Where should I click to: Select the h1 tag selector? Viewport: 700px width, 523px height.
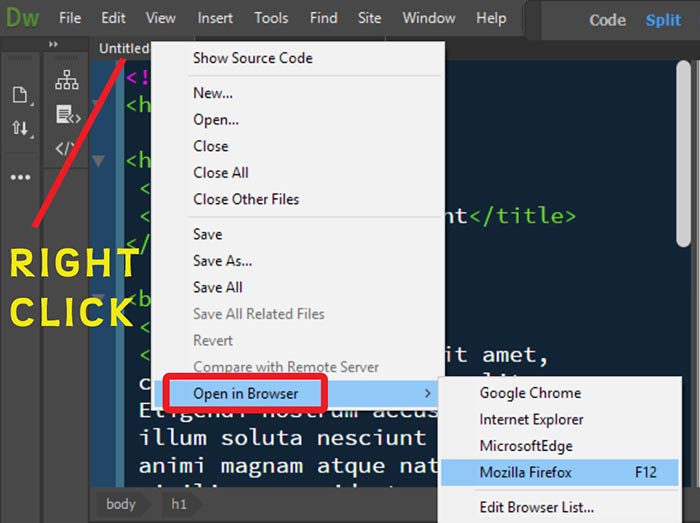coord(179,504)
